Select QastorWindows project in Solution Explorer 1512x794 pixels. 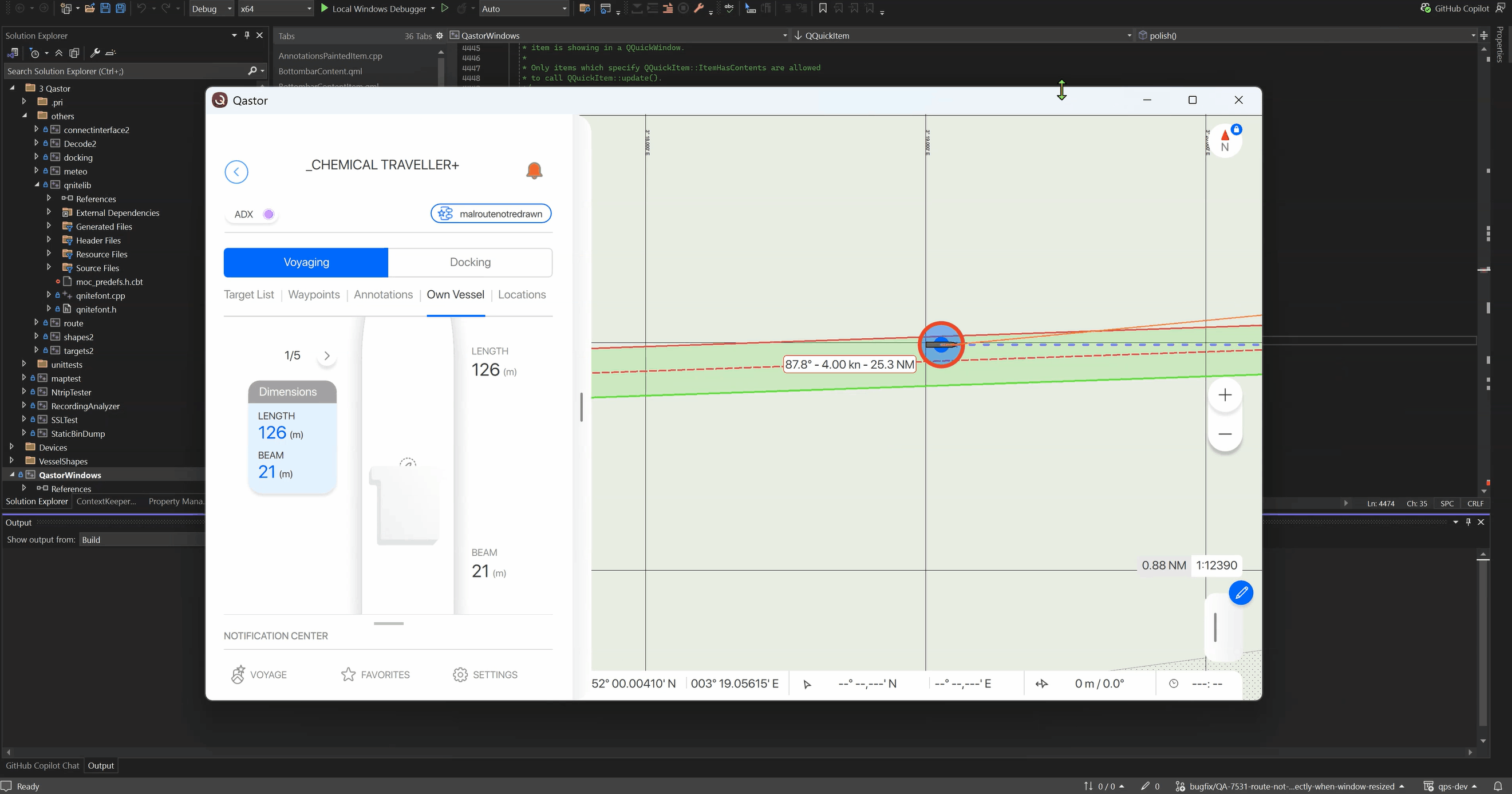pyautogui.click(x=70, y=475)
